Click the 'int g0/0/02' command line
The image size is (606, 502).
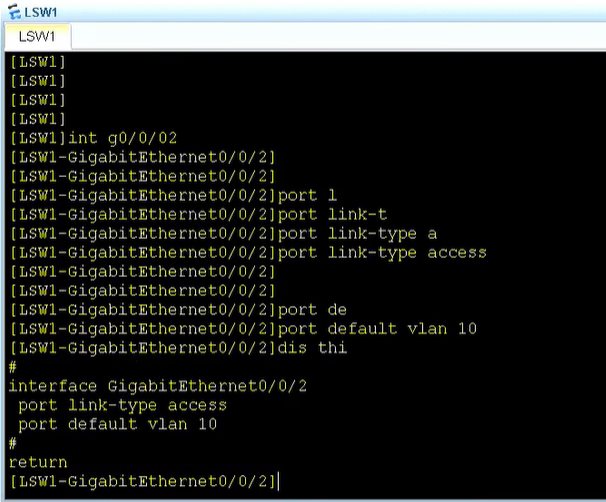tap(93, 138)
